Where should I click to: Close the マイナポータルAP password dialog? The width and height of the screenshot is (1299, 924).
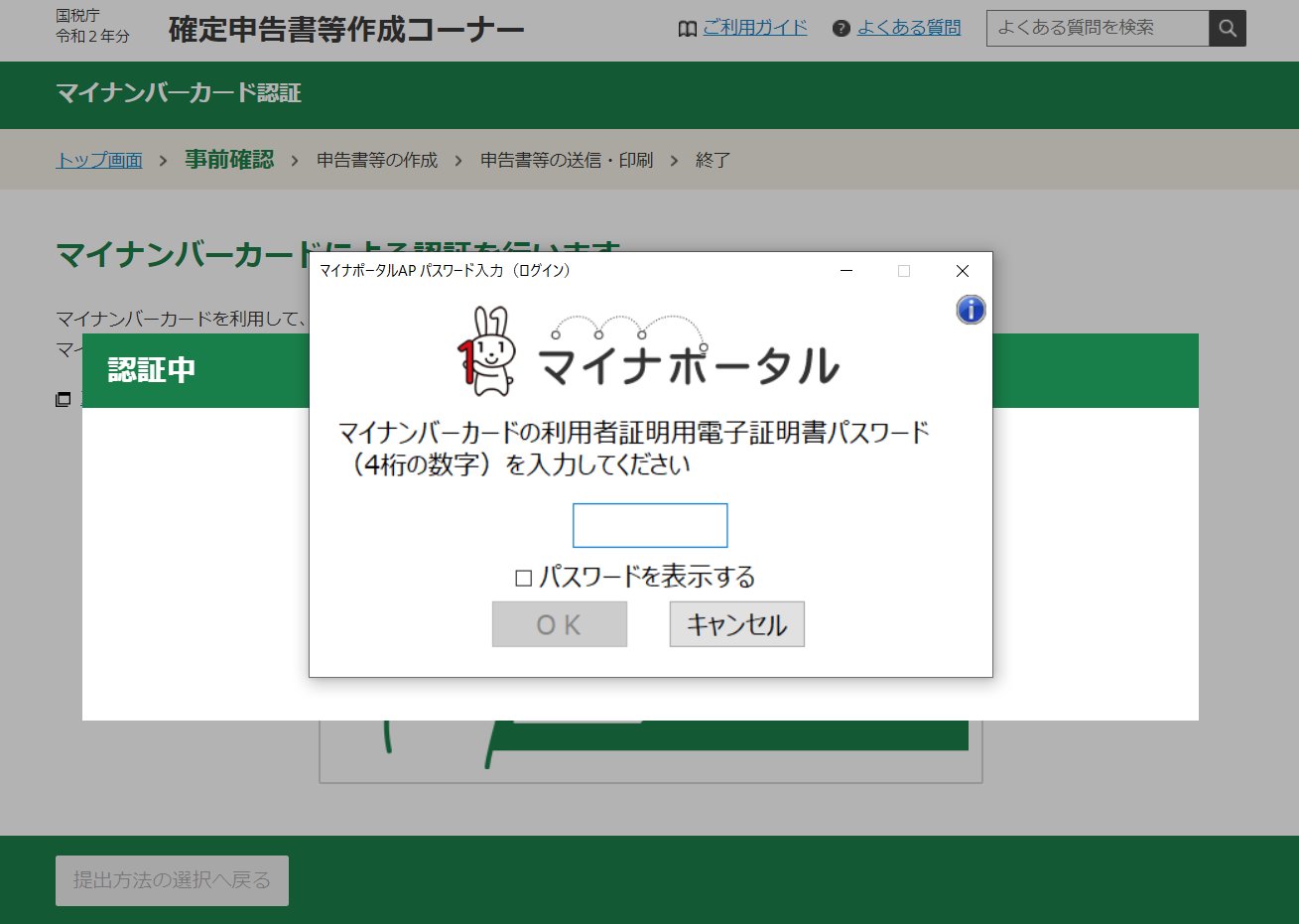click(962, 271)
